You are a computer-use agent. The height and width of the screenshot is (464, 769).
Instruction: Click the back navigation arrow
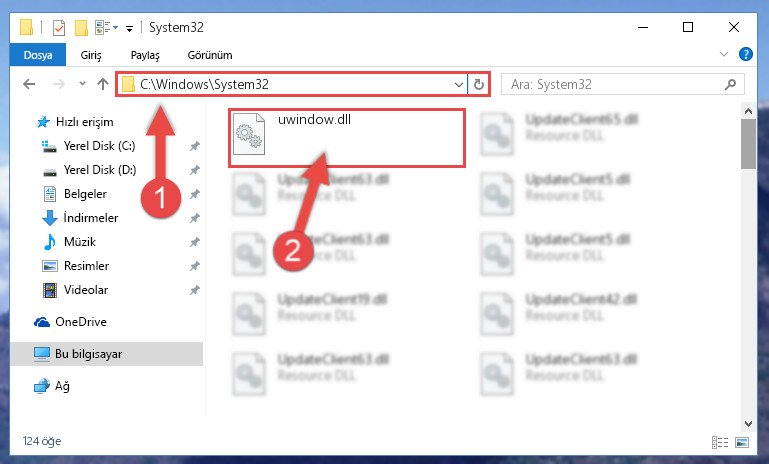click(29, 84)
